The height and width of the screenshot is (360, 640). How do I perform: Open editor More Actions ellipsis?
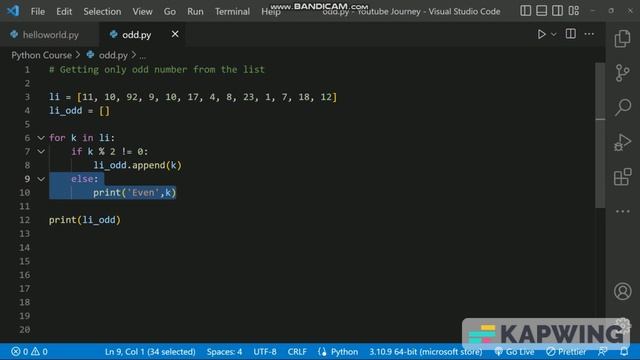(x=589, y=34)
